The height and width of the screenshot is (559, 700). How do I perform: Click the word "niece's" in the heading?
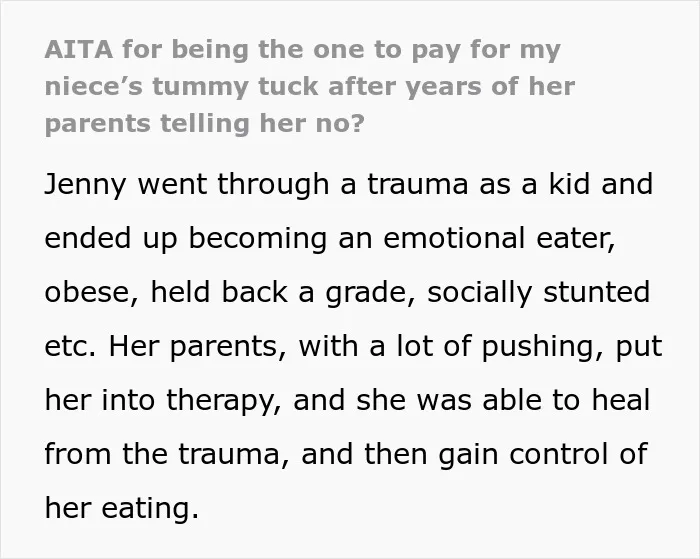click(94, 87)
